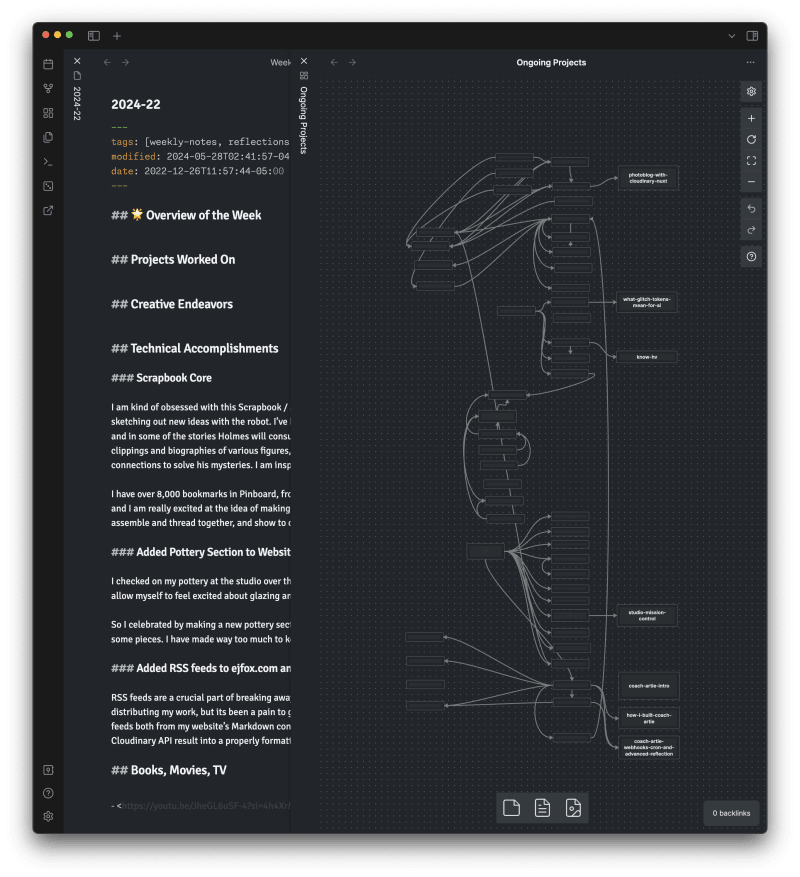Click the date frontmatter line

tap(197, 171)
